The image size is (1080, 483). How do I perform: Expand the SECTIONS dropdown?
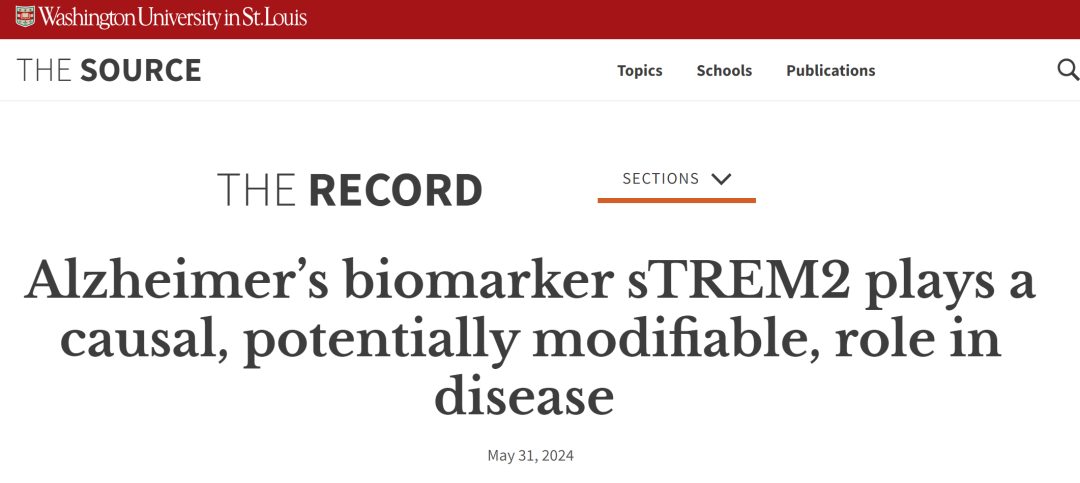[676, 179]
